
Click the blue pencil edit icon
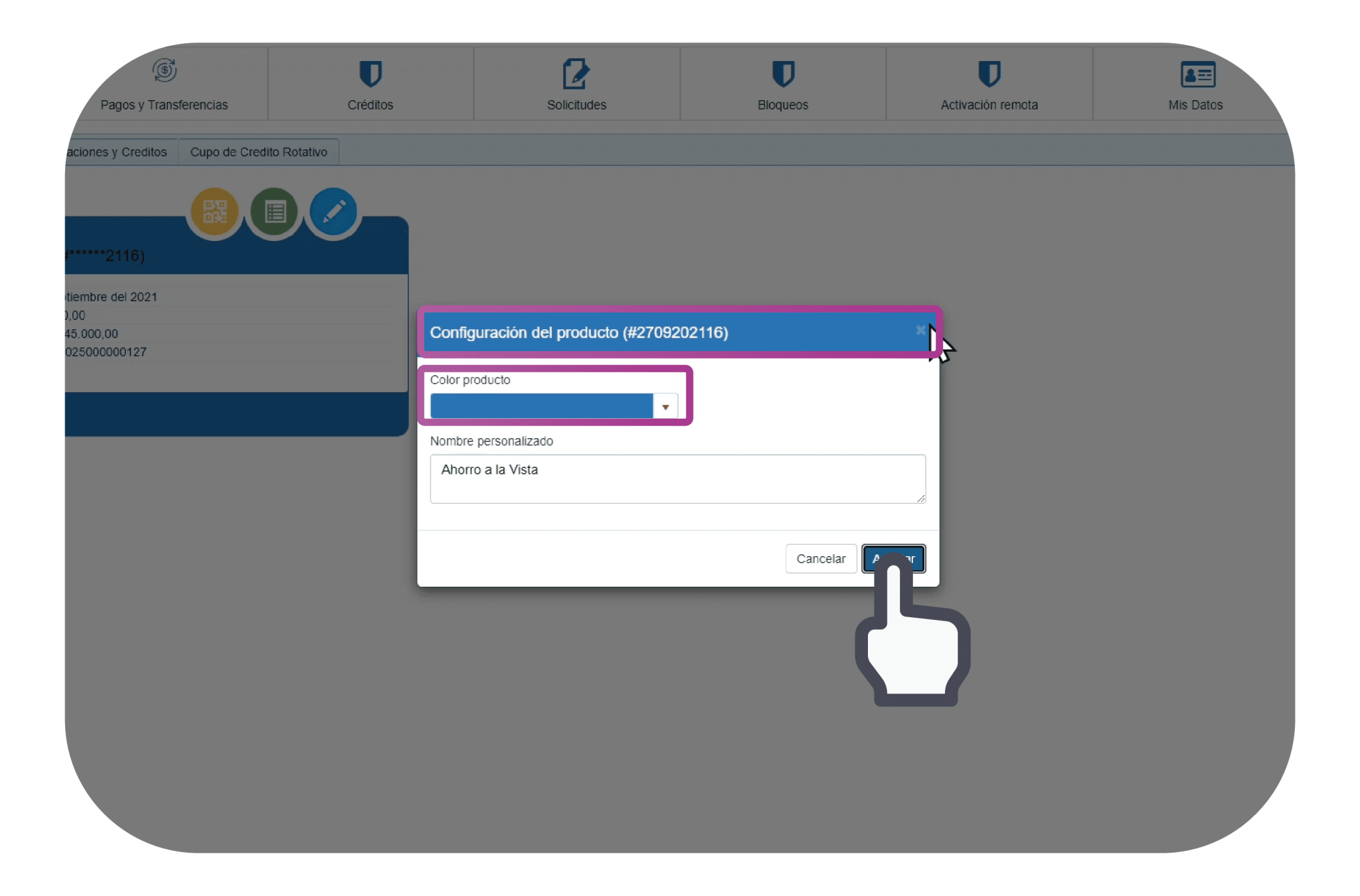tap(333, 212)
